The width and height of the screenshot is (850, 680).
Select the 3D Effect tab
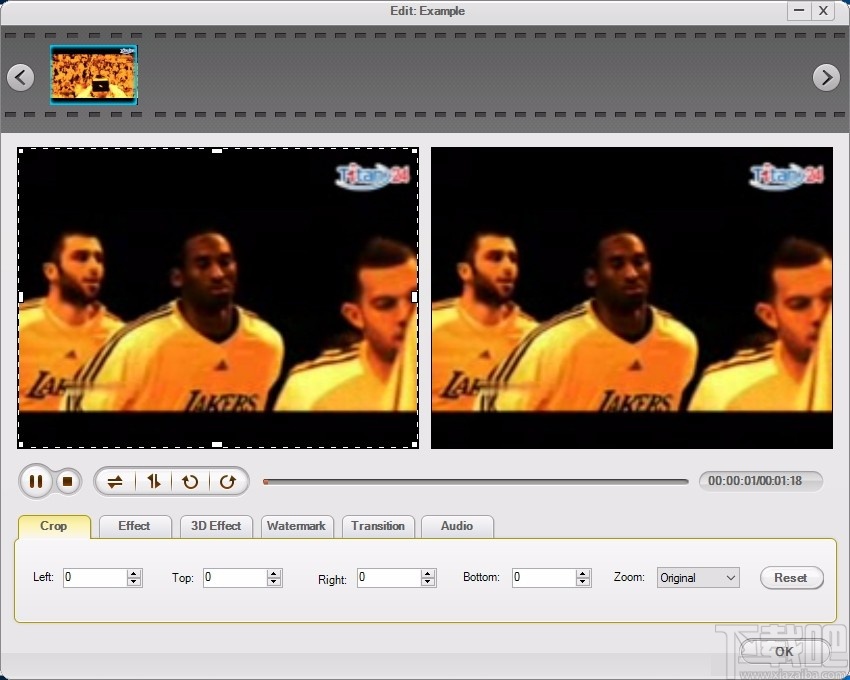coord(216,526)
